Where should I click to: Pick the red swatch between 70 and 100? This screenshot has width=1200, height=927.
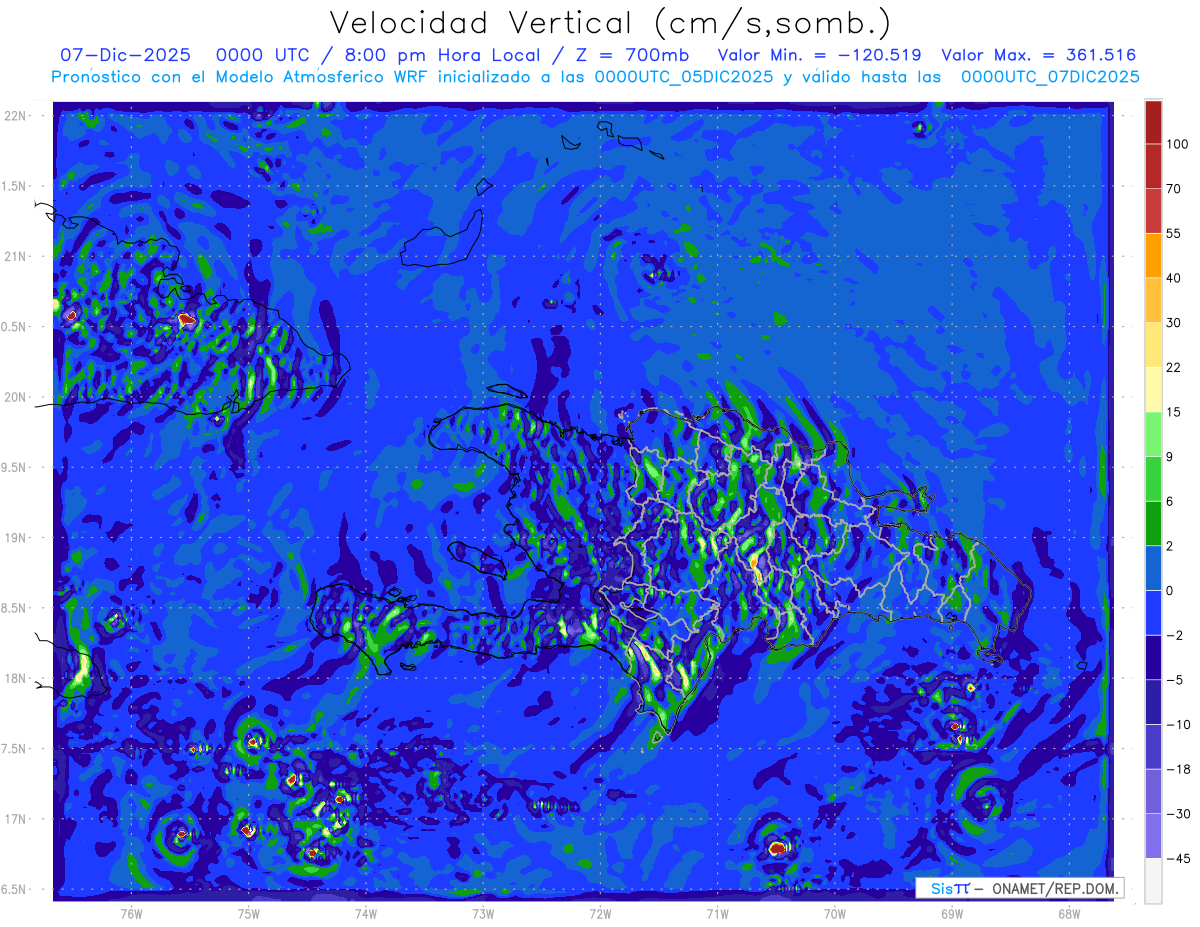1153,166
